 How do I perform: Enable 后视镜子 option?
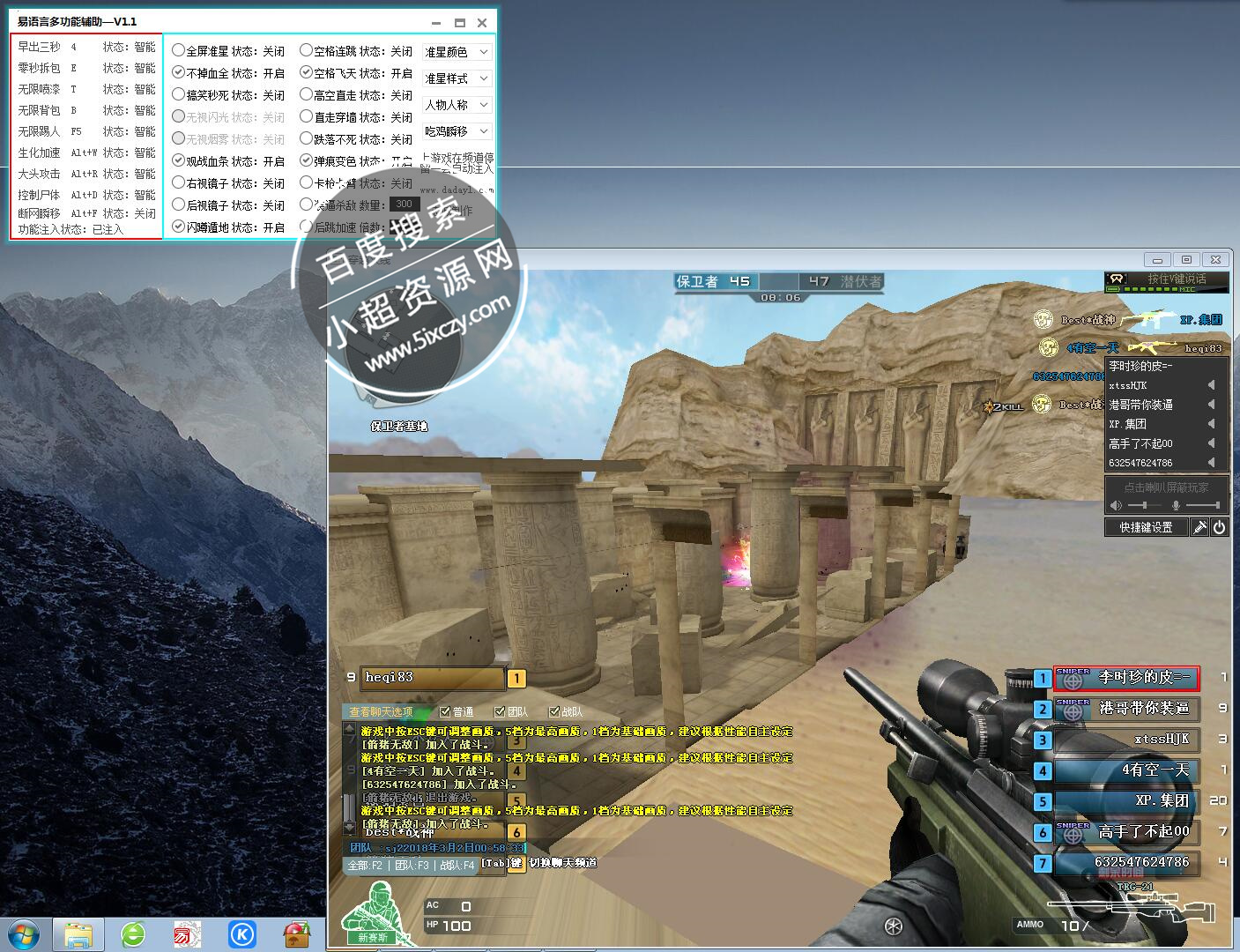178,205
